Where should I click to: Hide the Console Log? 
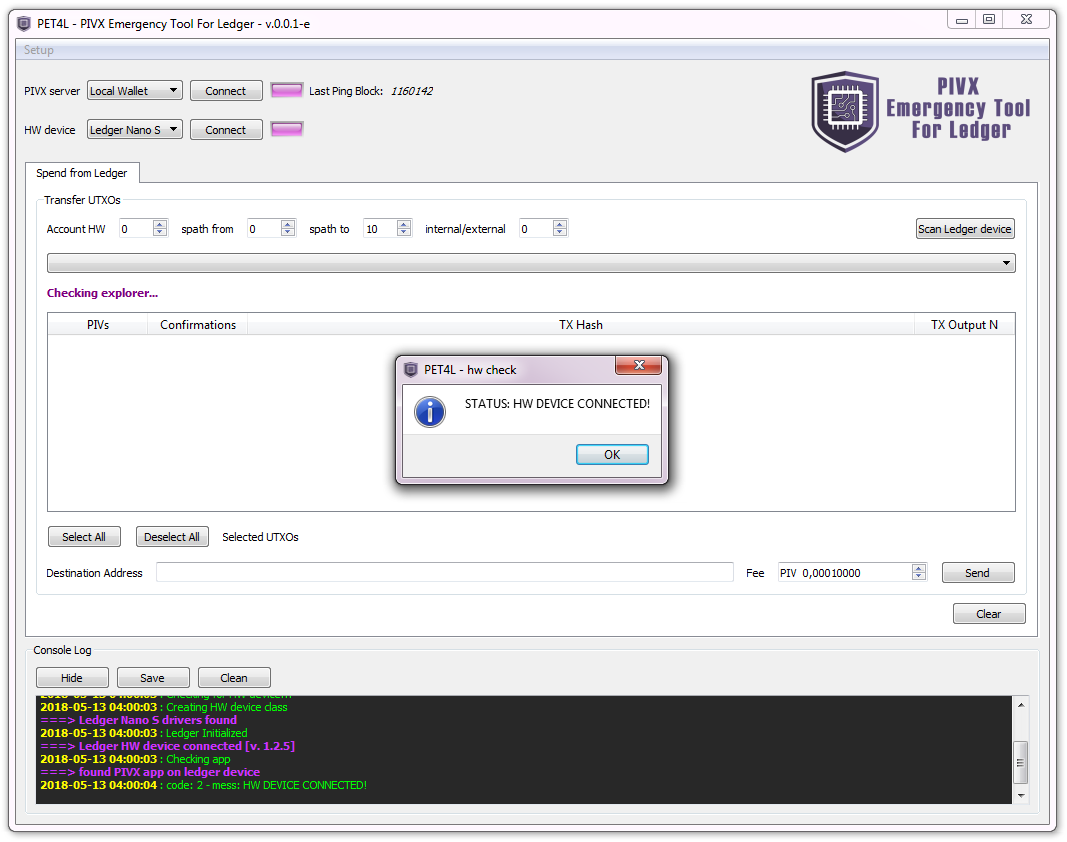coord(71,677)
